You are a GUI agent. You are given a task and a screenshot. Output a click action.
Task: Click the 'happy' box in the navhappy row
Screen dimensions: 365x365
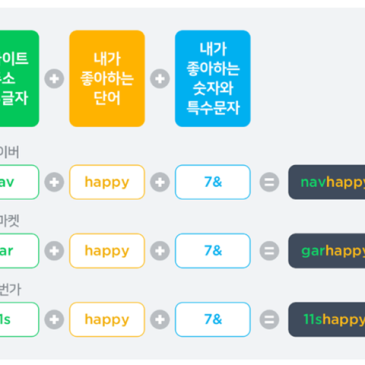[x=107, y=182]
